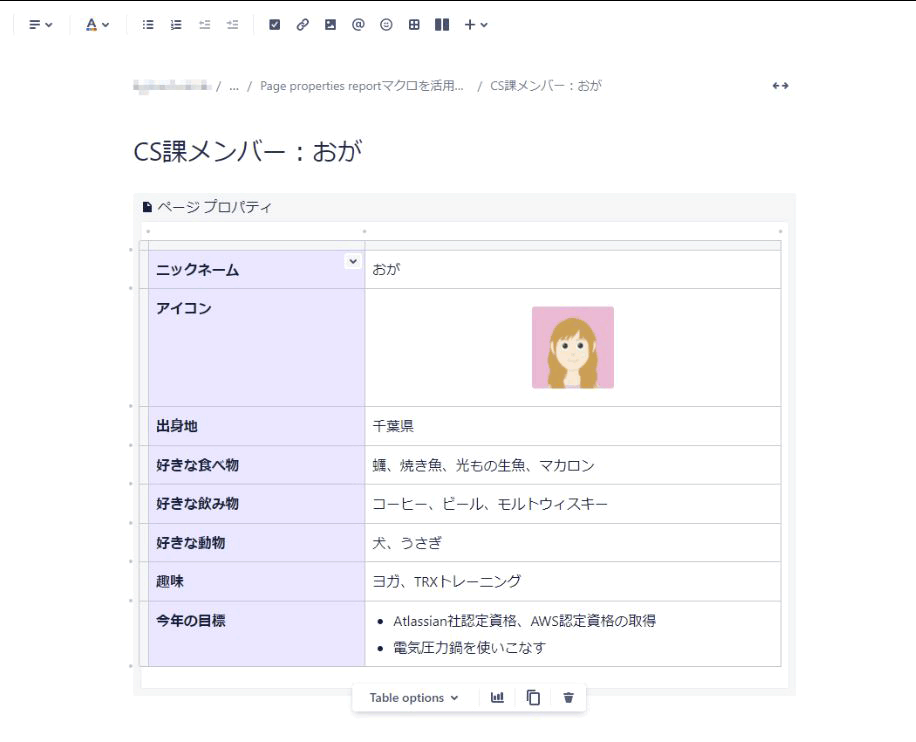Open the text styles dropdown
Viewport: 916px width, 742px height.
click(x=39, y=24)
